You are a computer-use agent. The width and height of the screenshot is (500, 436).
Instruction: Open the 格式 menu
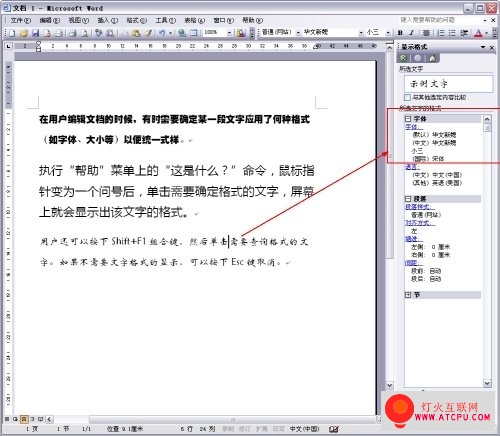pyautogui.click(x=137, y=20)
